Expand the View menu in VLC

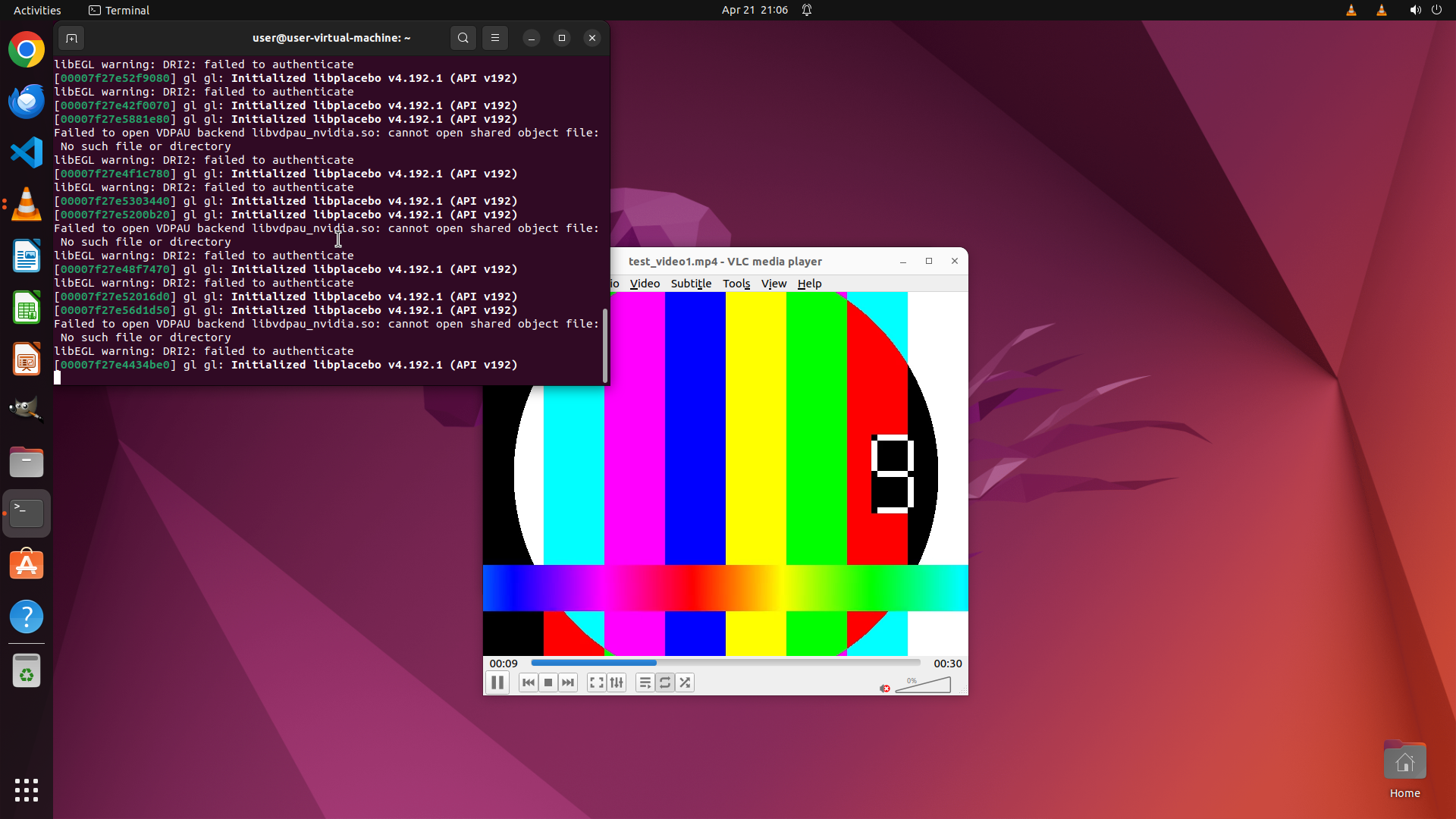[x=773, y=284]
